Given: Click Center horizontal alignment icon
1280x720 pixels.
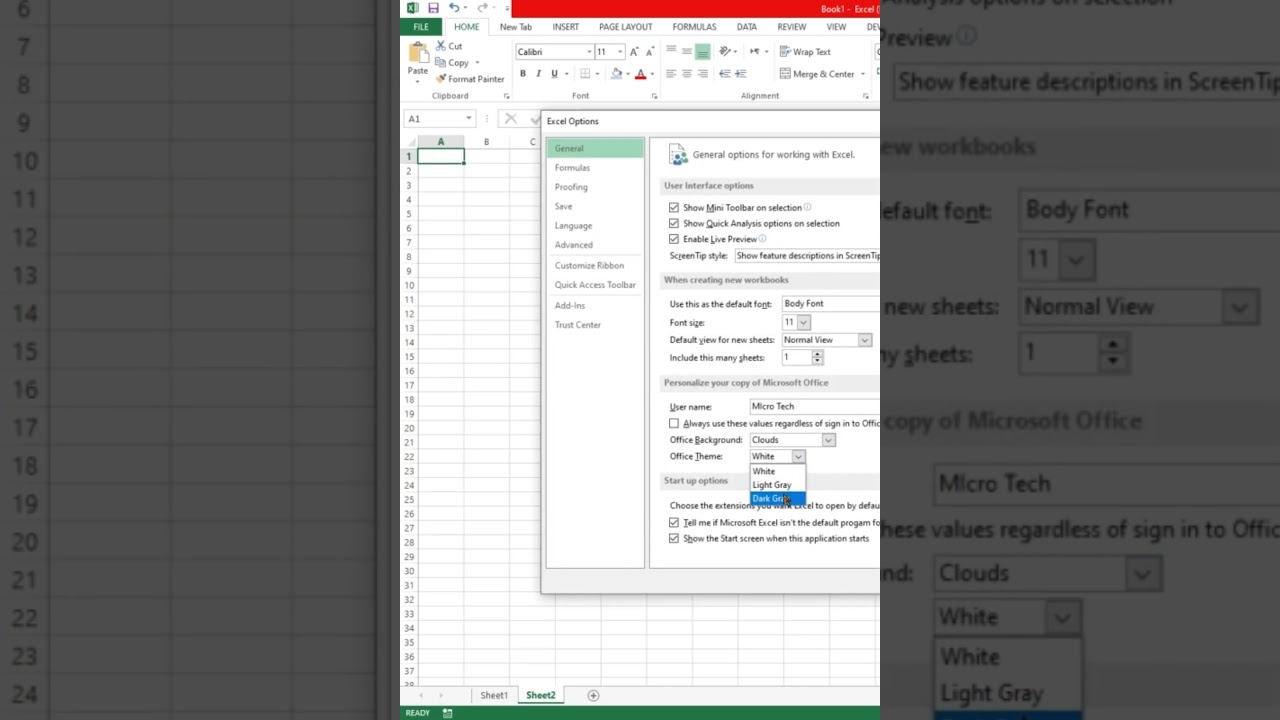Looking at the screenshot, I should pyautogui.click(x=687, y=74).
